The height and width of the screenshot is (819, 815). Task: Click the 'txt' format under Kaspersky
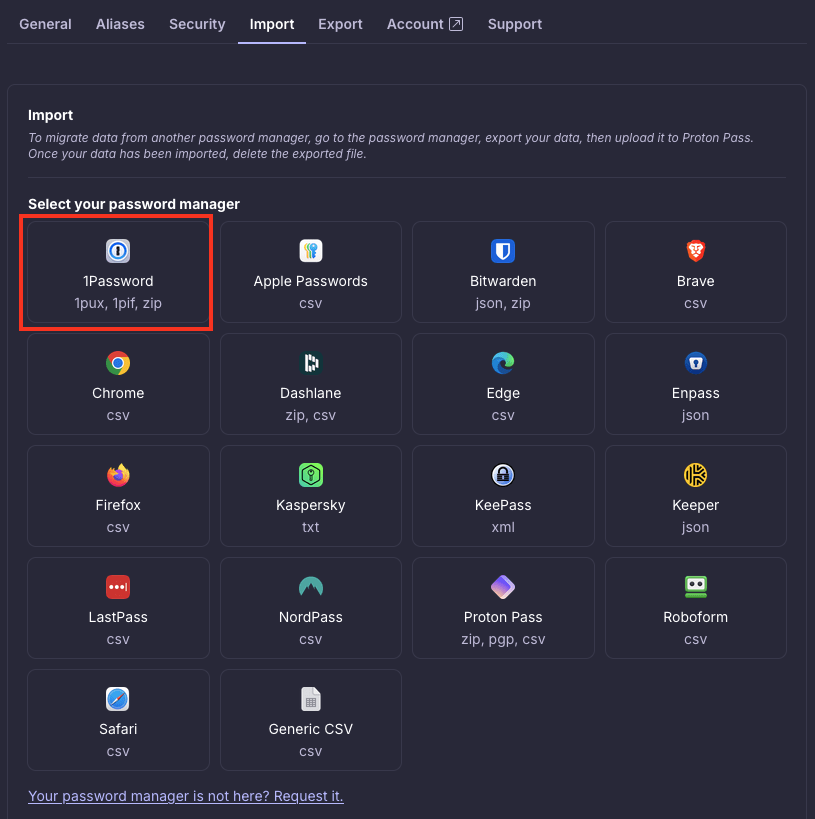(x=311, y=527)
